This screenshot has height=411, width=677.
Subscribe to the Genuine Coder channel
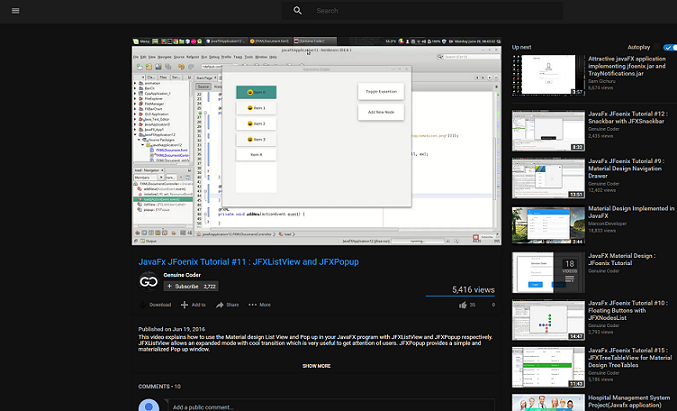pos(182,286)
